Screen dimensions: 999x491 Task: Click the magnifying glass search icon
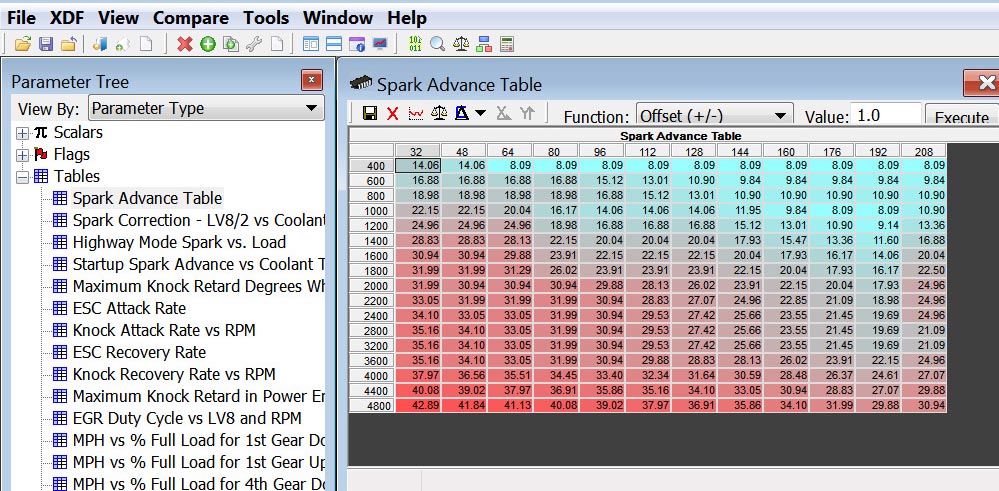click(437, 44)
